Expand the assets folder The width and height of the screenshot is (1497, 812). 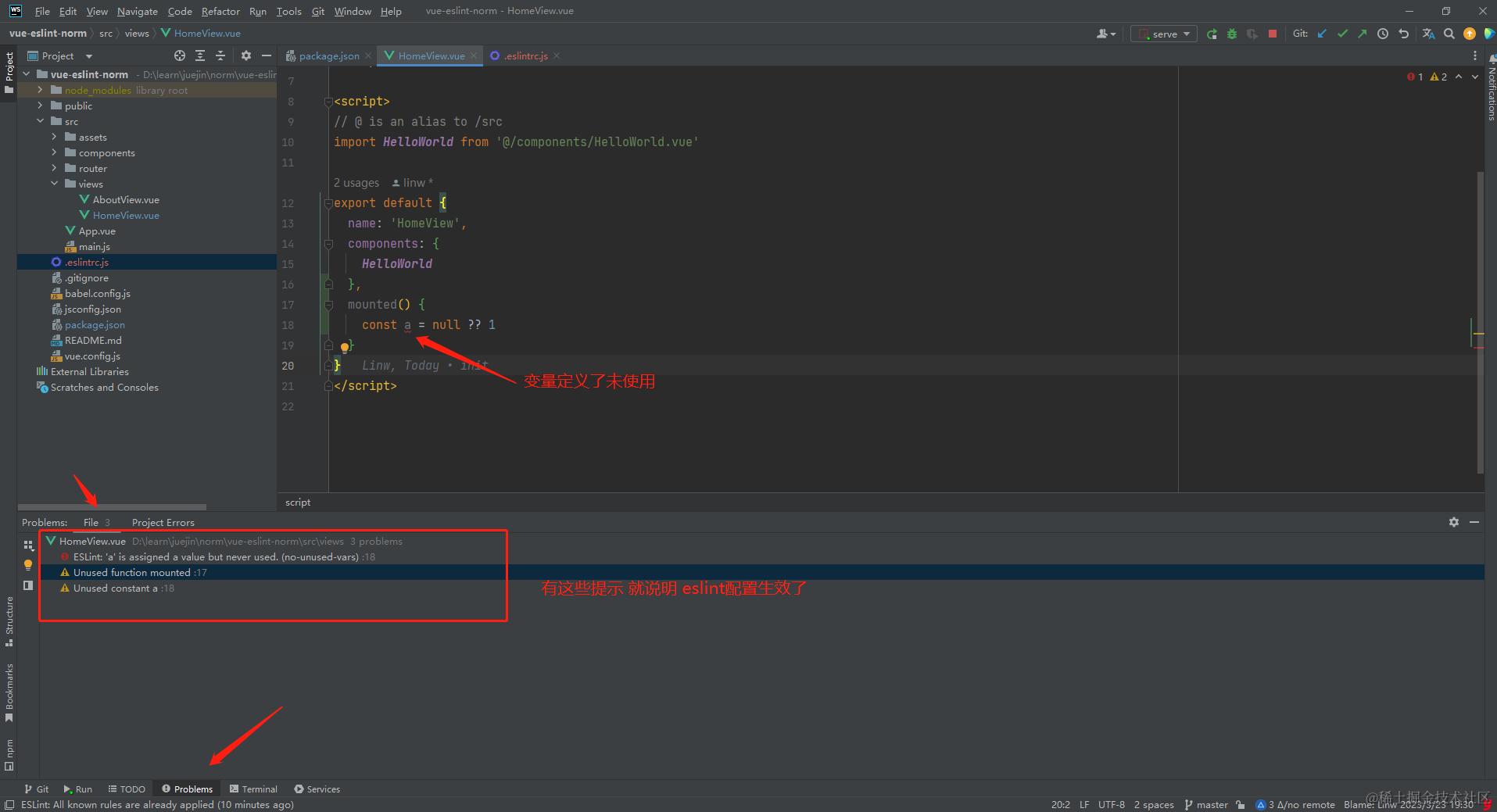tap(55, 137)
